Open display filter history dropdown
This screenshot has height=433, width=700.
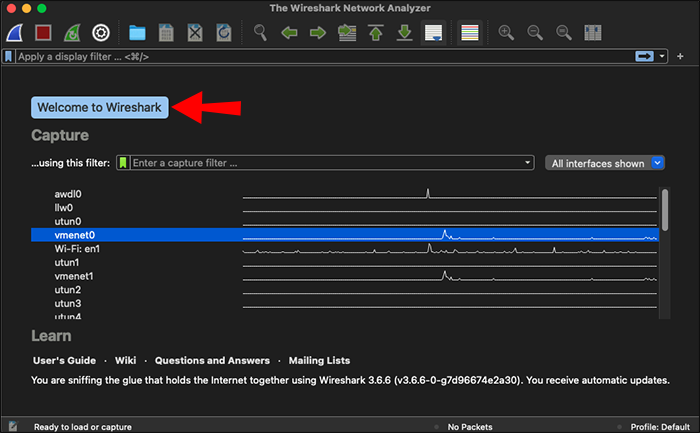pos(662,56)
